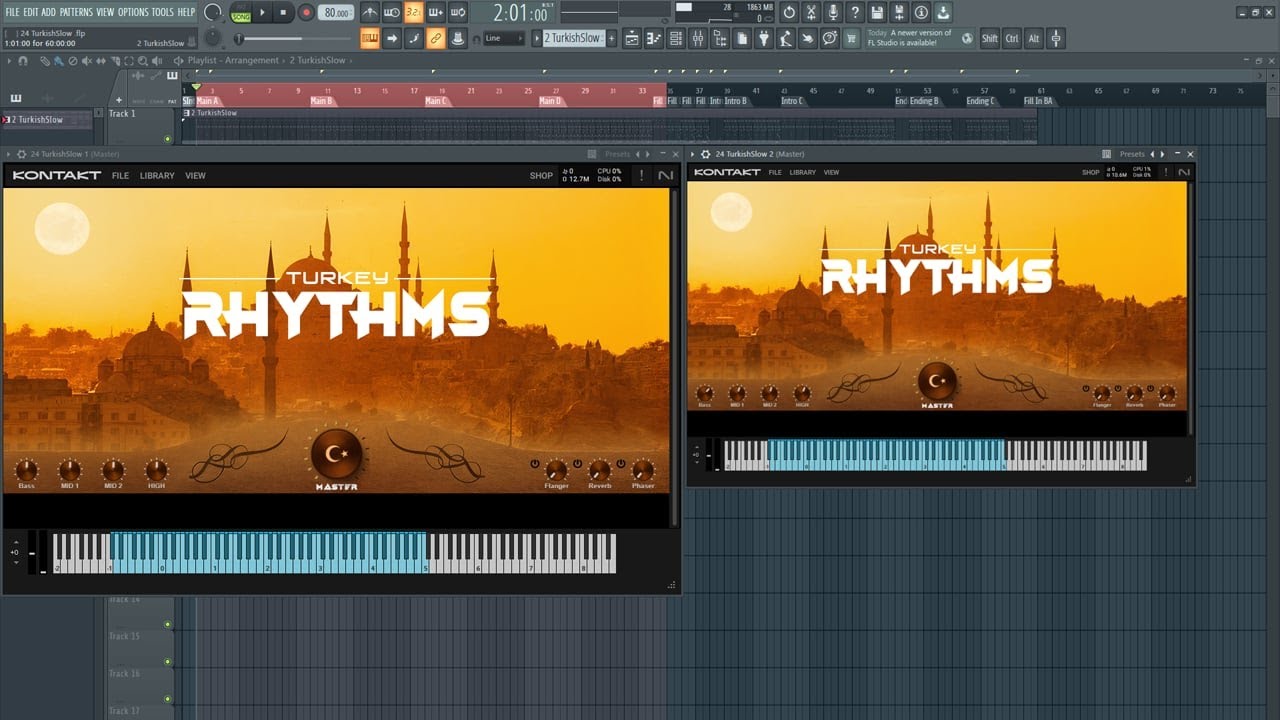
Task: Toggle Flanger power in TurkishSlow 1
Action: (535, 464)
